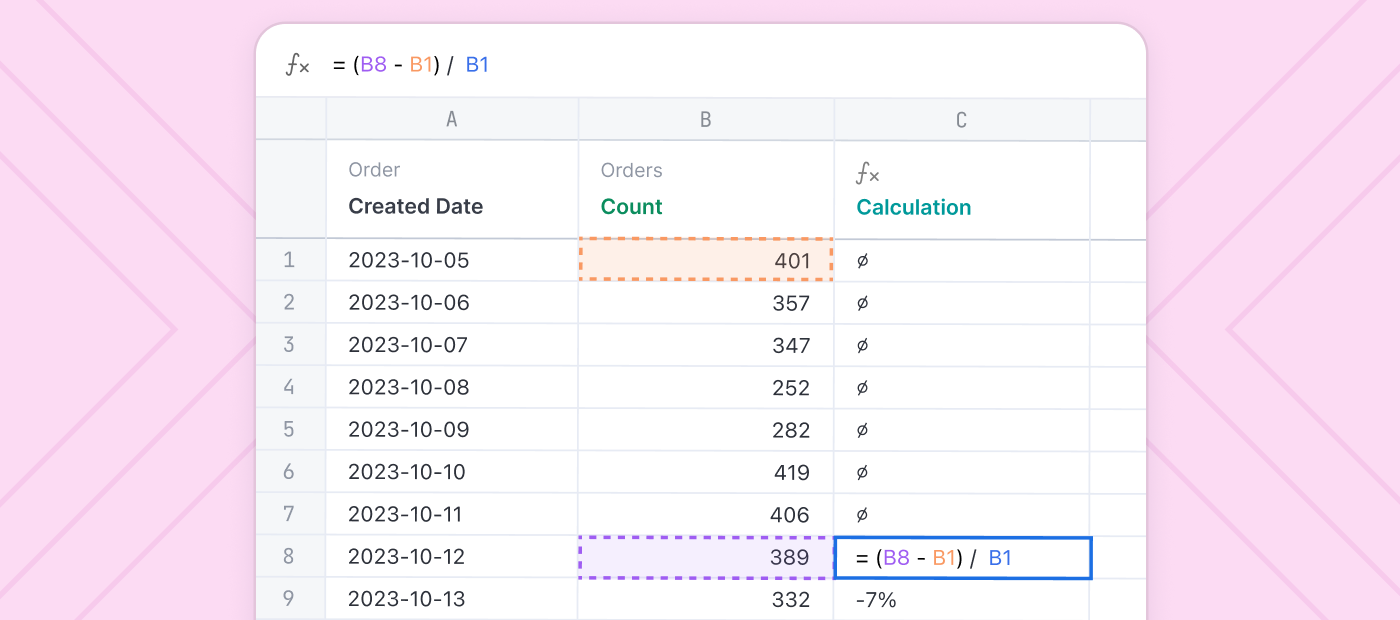Image resolution: width=1400 pixels, height=620 pixels.
Task: Click the purple highlighted cell with 389
Action: click(706, 557)
